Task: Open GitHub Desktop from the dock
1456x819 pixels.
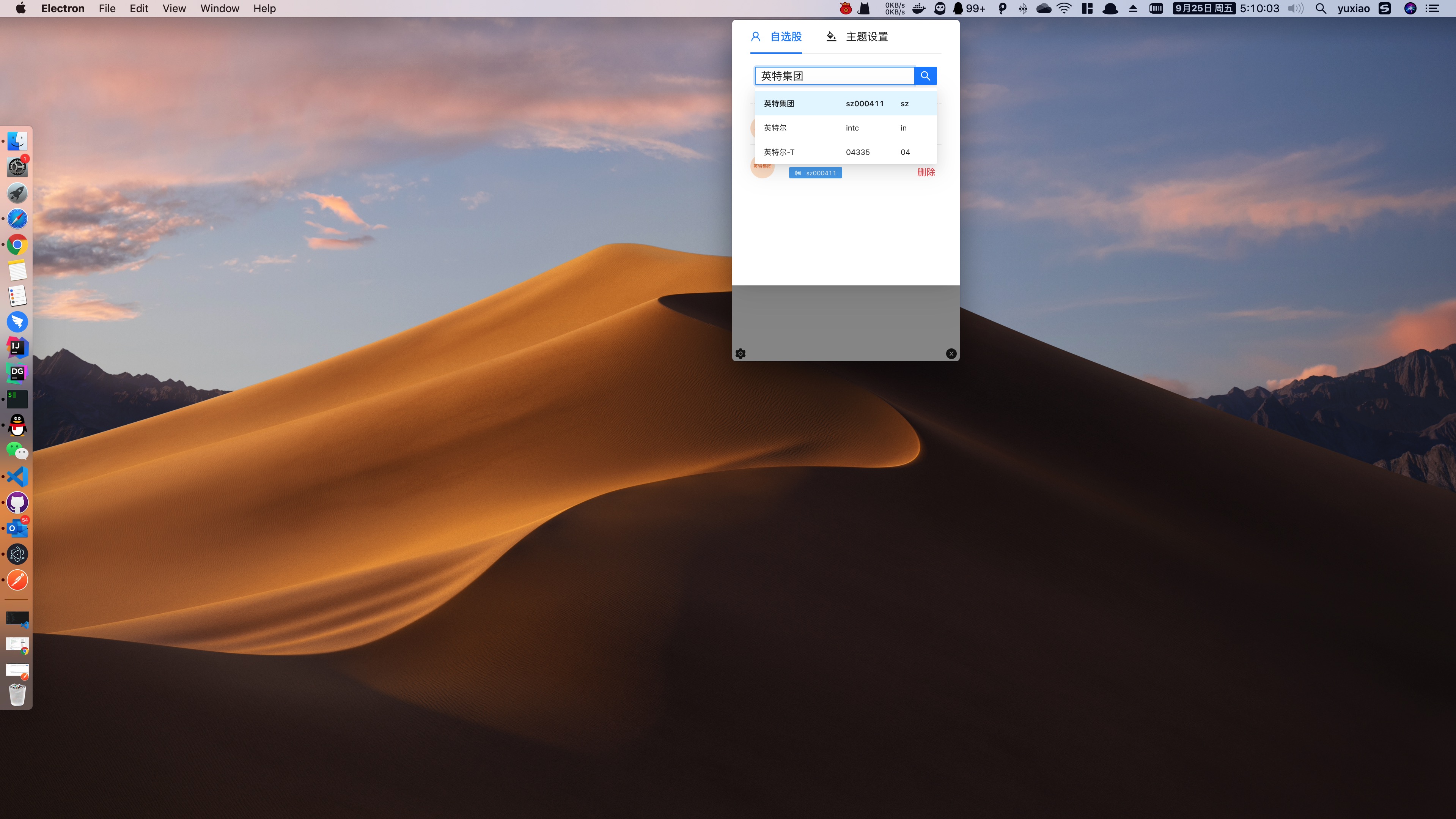Action: click(17, 503)
